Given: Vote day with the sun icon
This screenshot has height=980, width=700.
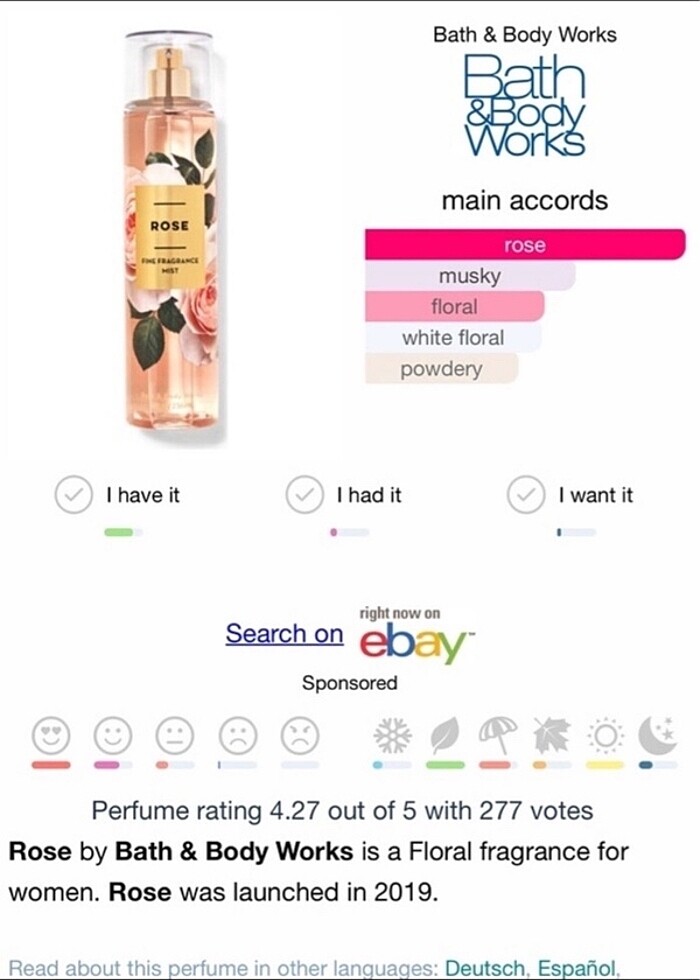Looking at the screenshot, I should (x=604, y=736).
